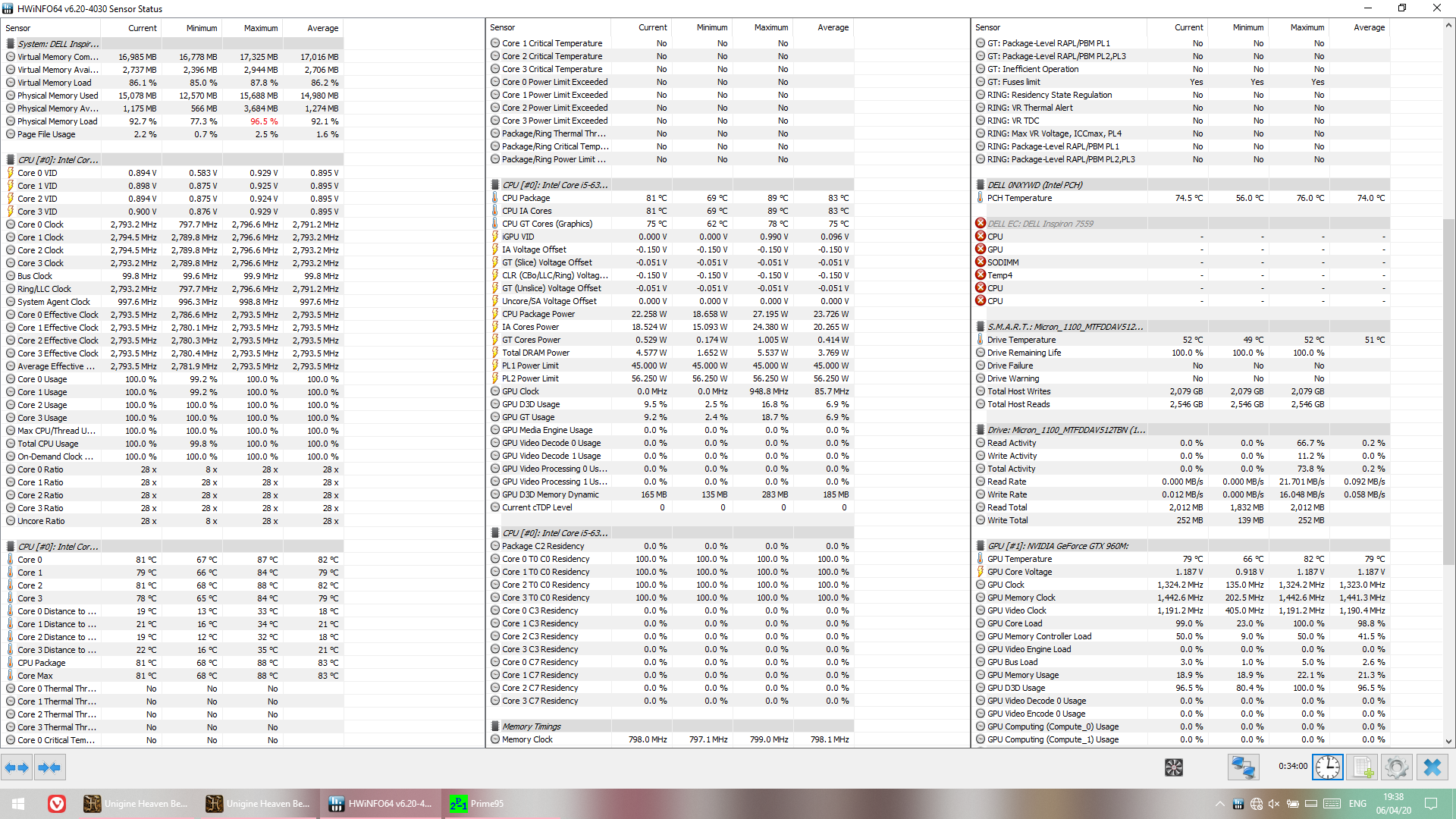1456x819 pixels.
Task: Click the shrink columns inward-arrows button
Action: pos(50,767)
